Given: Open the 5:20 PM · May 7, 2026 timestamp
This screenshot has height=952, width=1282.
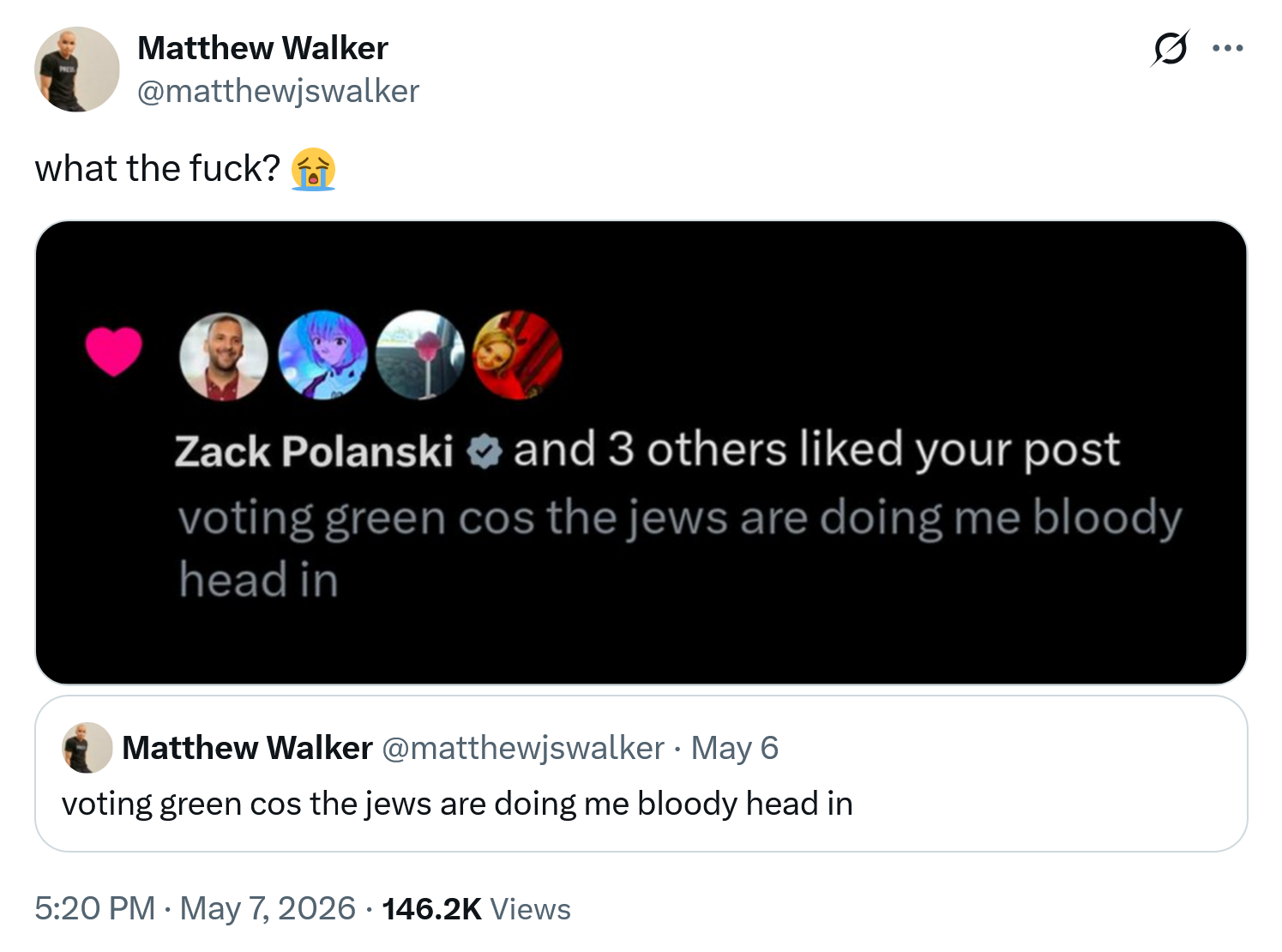Looking at the screenshot, I should pos(195,908).
